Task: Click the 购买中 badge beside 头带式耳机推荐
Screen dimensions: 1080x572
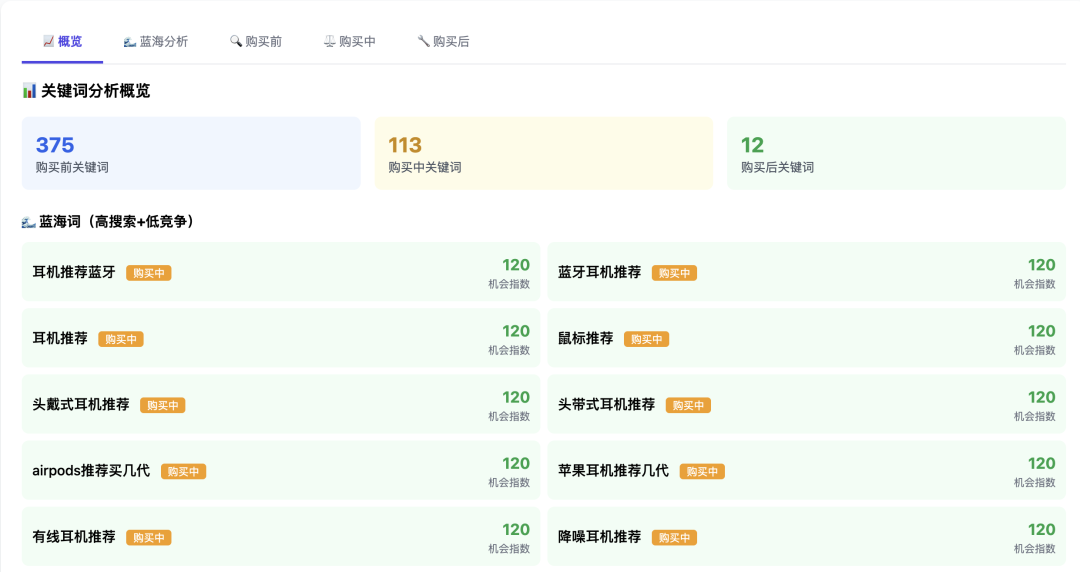Action: (x=688, y=405)
